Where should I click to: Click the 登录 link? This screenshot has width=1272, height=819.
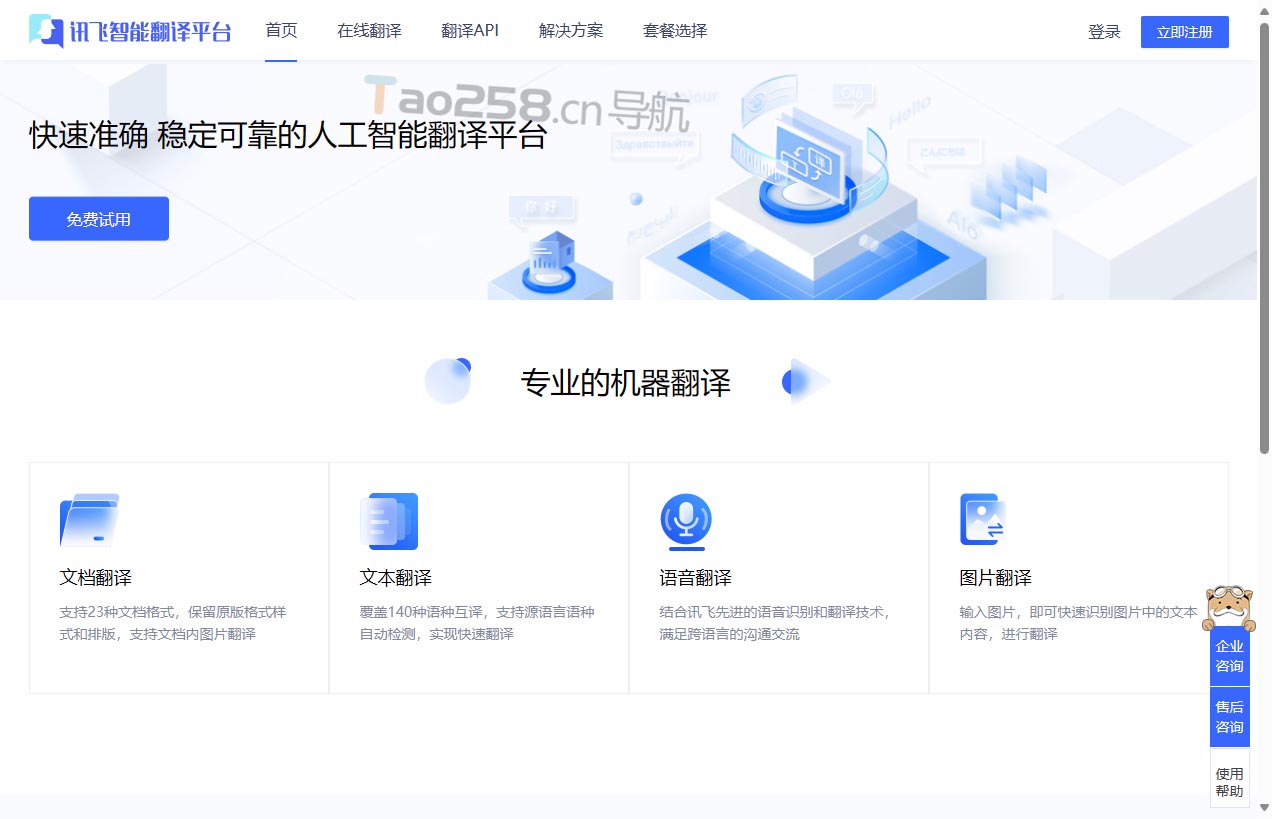pyautogui.click(x=1104, y=32)
